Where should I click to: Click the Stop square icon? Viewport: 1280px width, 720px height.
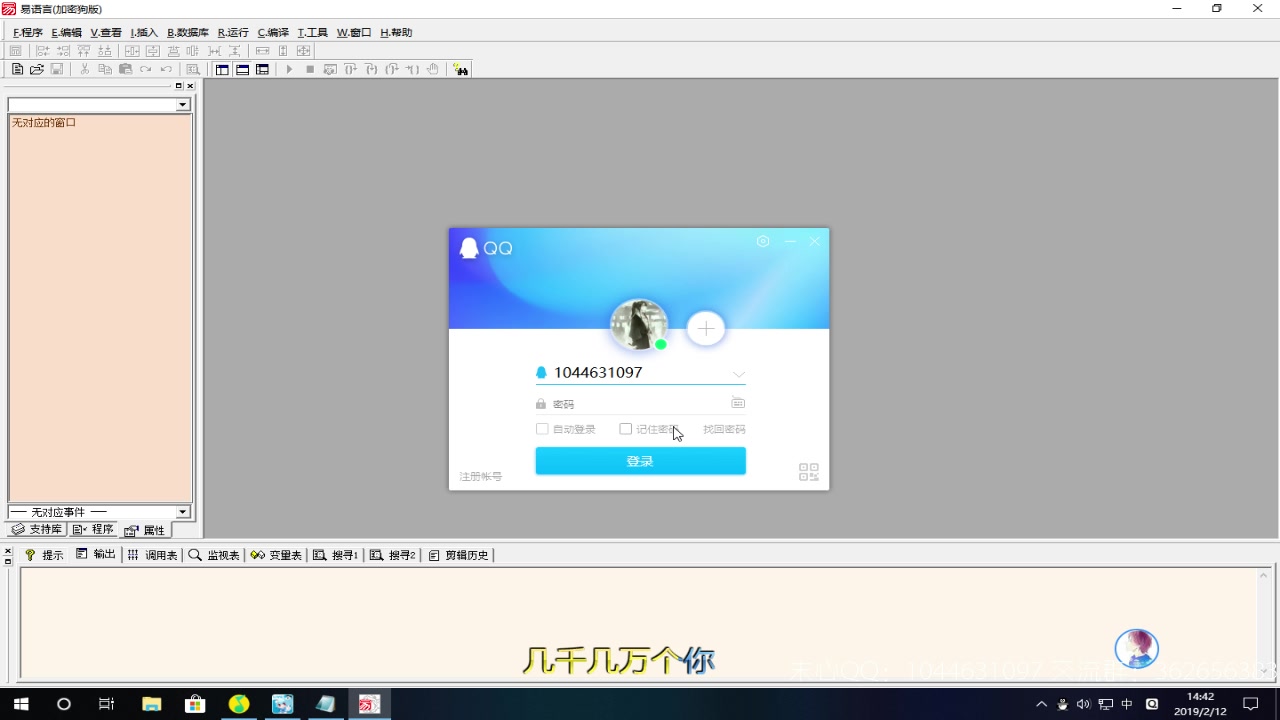310,69
